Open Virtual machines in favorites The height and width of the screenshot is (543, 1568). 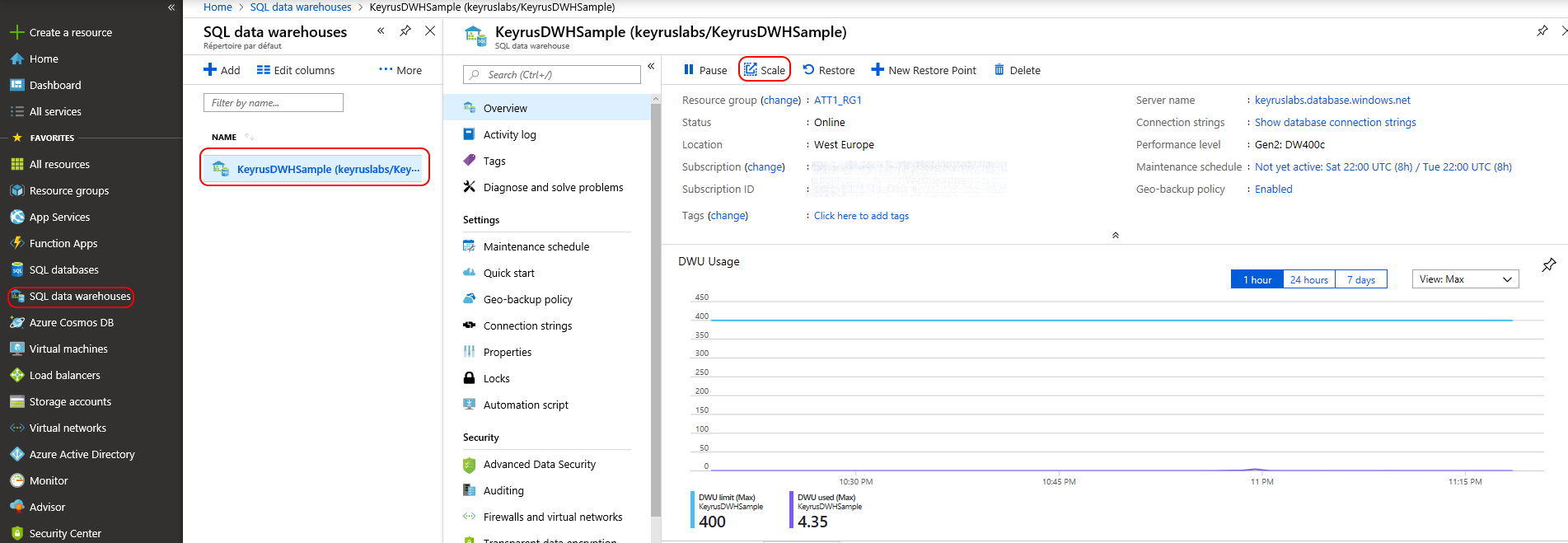coord(68,349)
